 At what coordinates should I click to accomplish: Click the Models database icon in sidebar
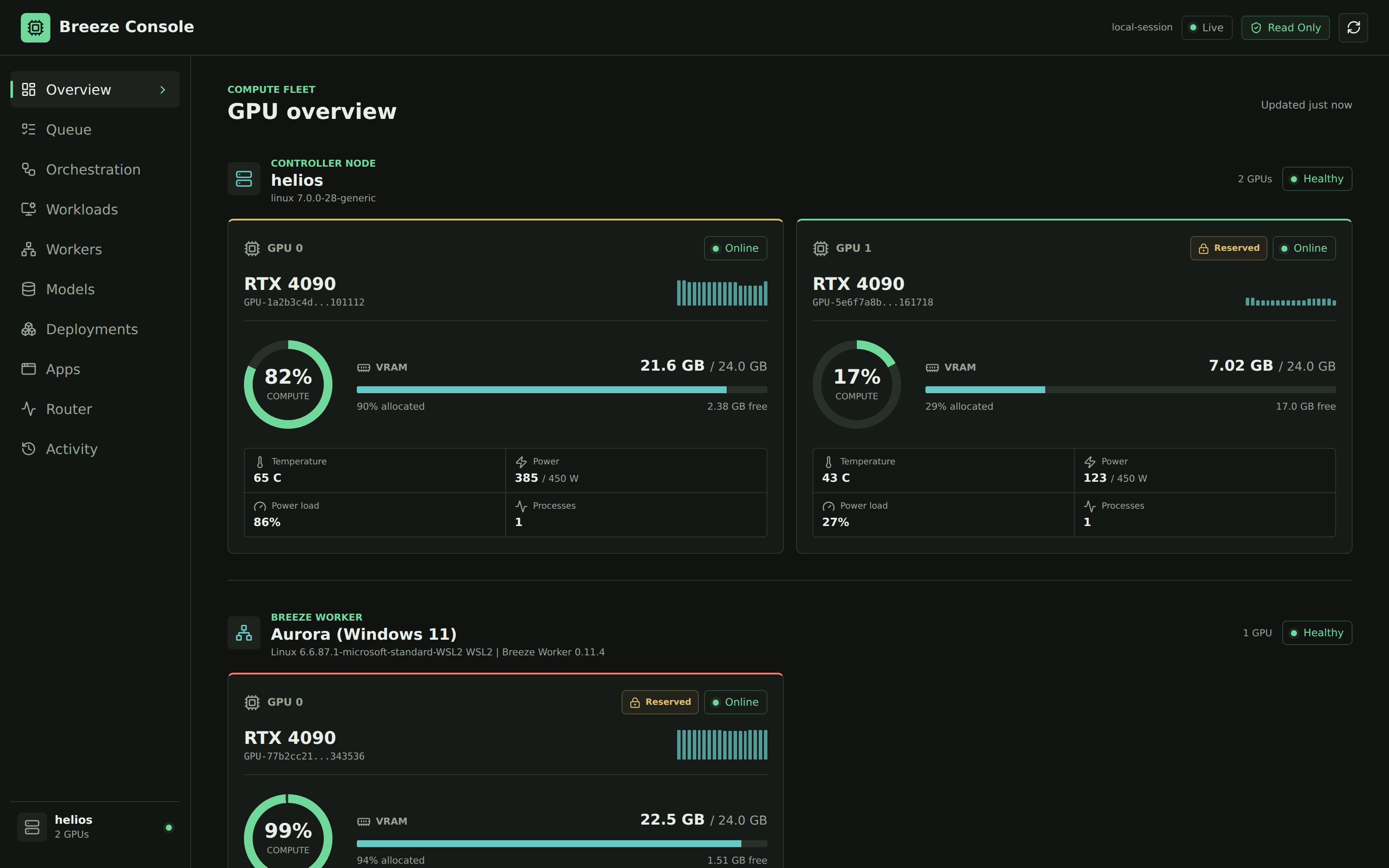29,289
